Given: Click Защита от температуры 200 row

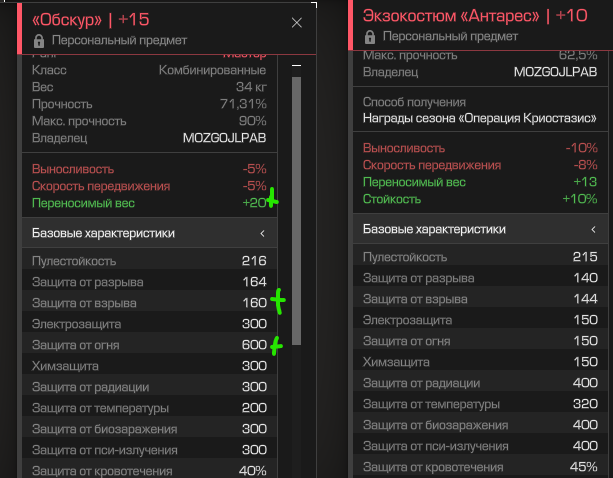Looking at the screenshot, I should pos(149,408).
